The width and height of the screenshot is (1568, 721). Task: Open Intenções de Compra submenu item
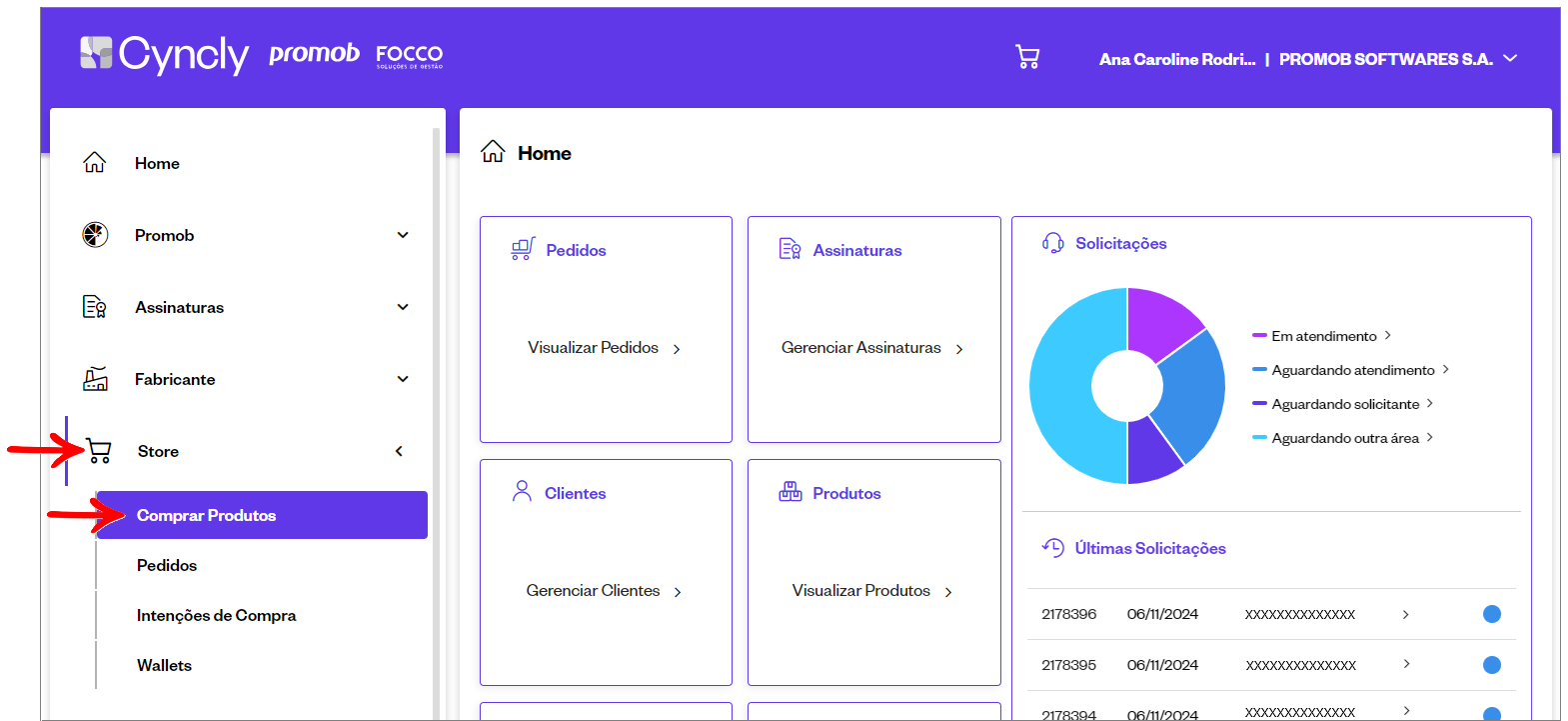pyautogui.click(x=216, y=615)
